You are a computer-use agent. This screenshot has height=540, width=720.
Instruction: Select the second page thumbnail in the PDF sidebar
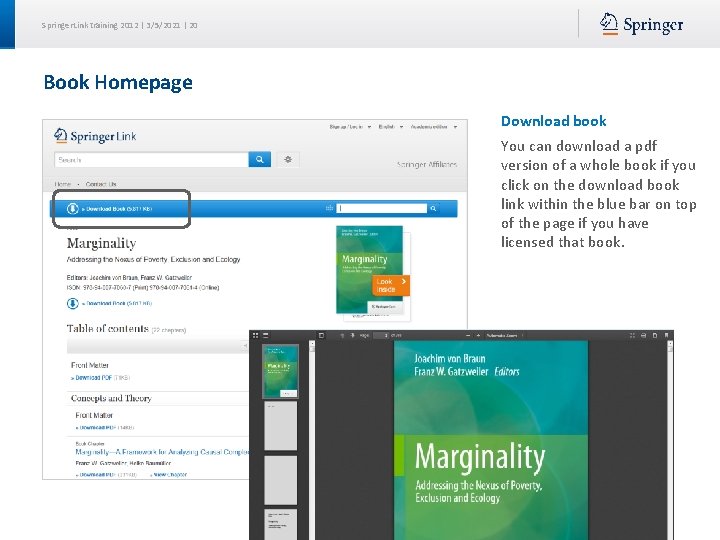281,426
